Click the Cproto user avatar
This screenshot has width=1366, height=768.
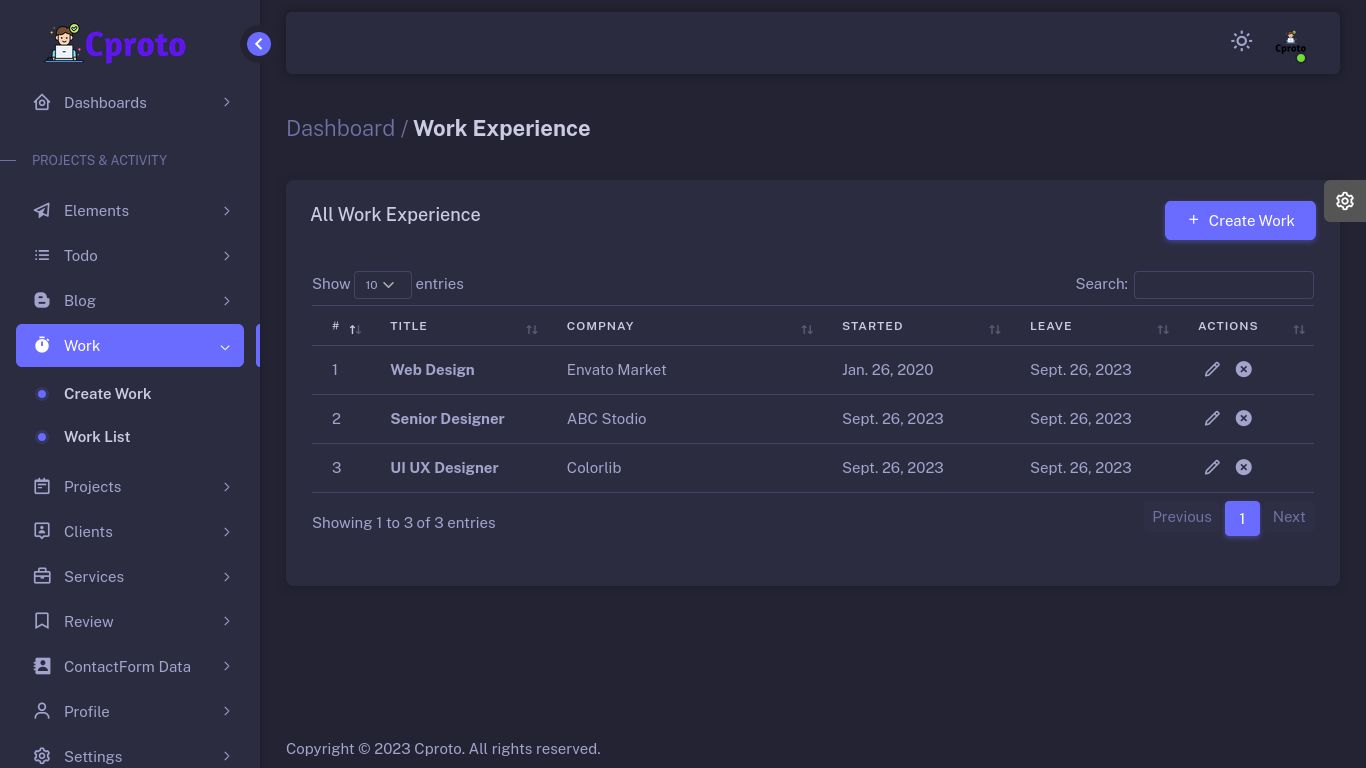(1290, 43)
